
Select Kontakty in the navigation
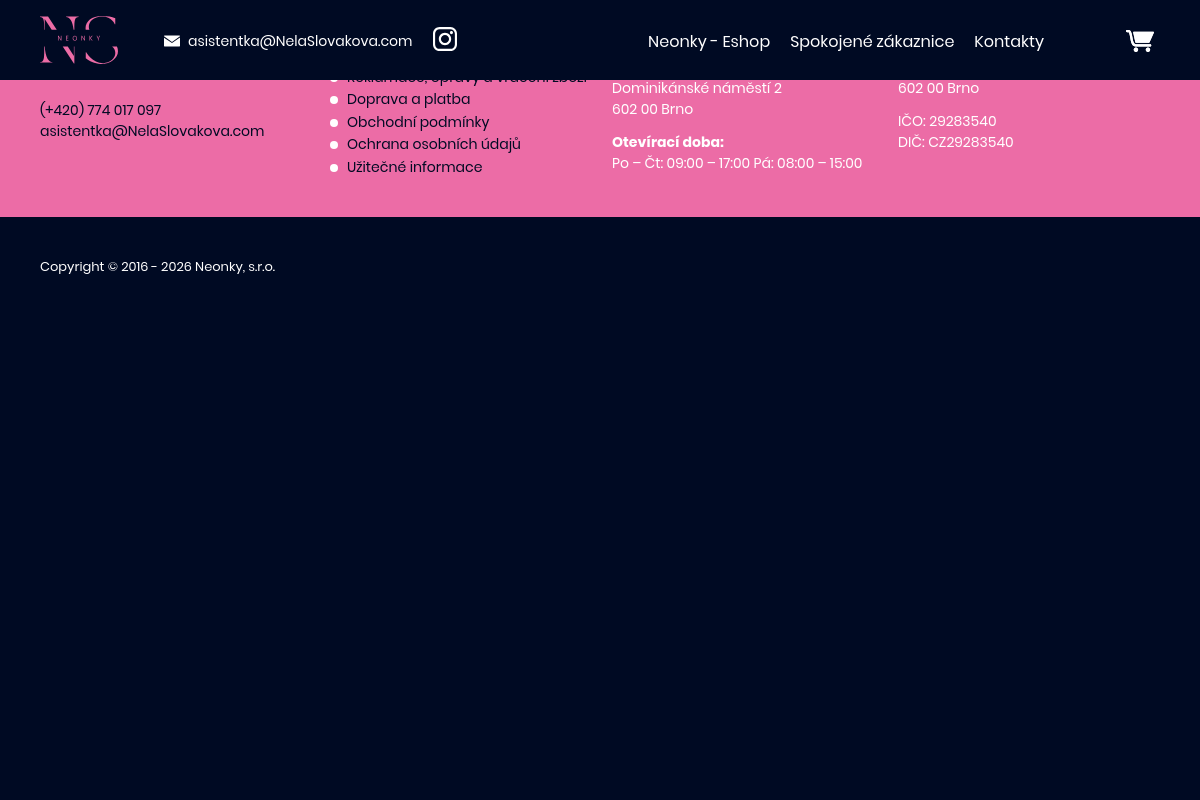pyautogui.click(x=1008, y=42)
